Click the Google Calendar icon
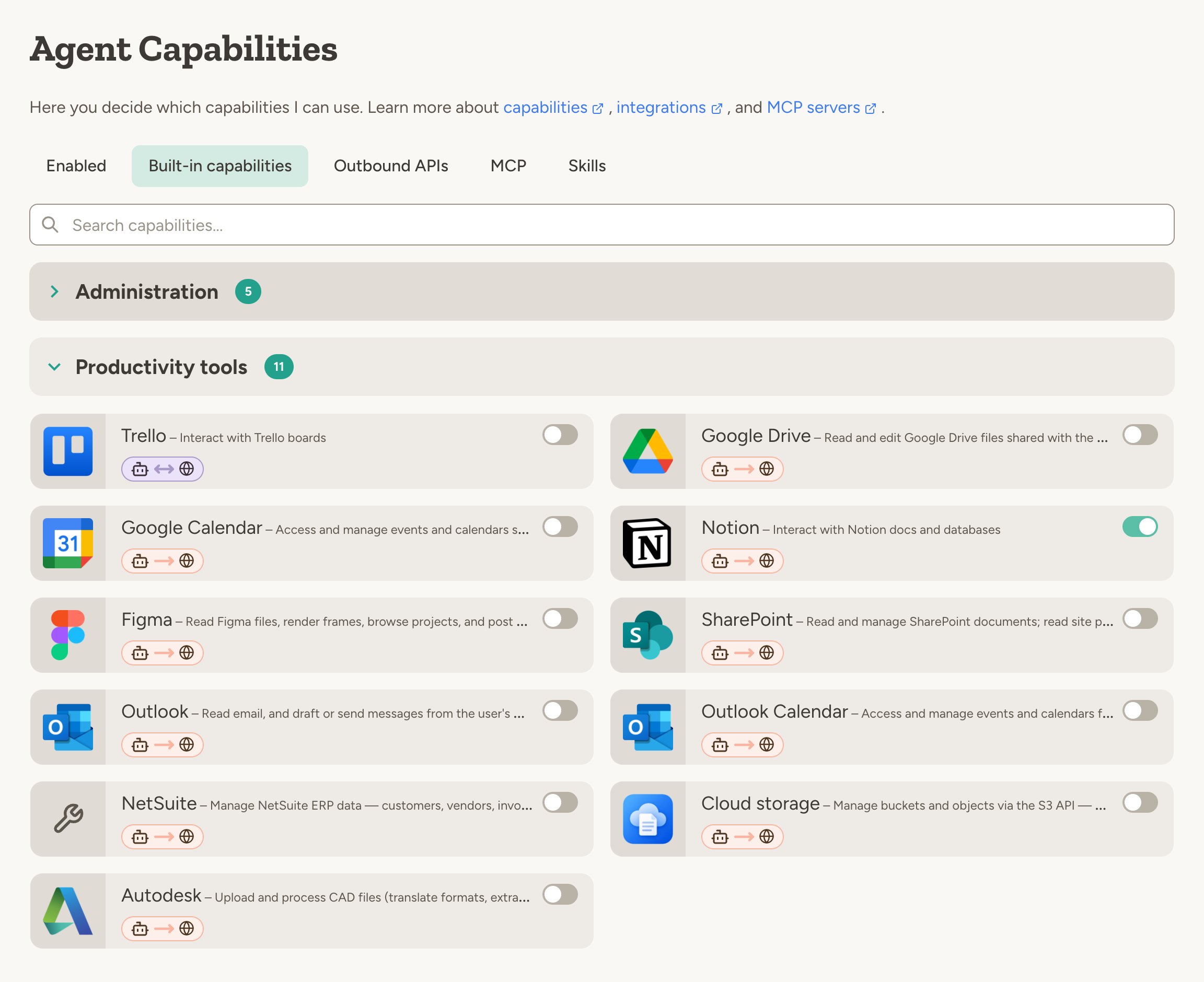 click(x=68, y=543)
